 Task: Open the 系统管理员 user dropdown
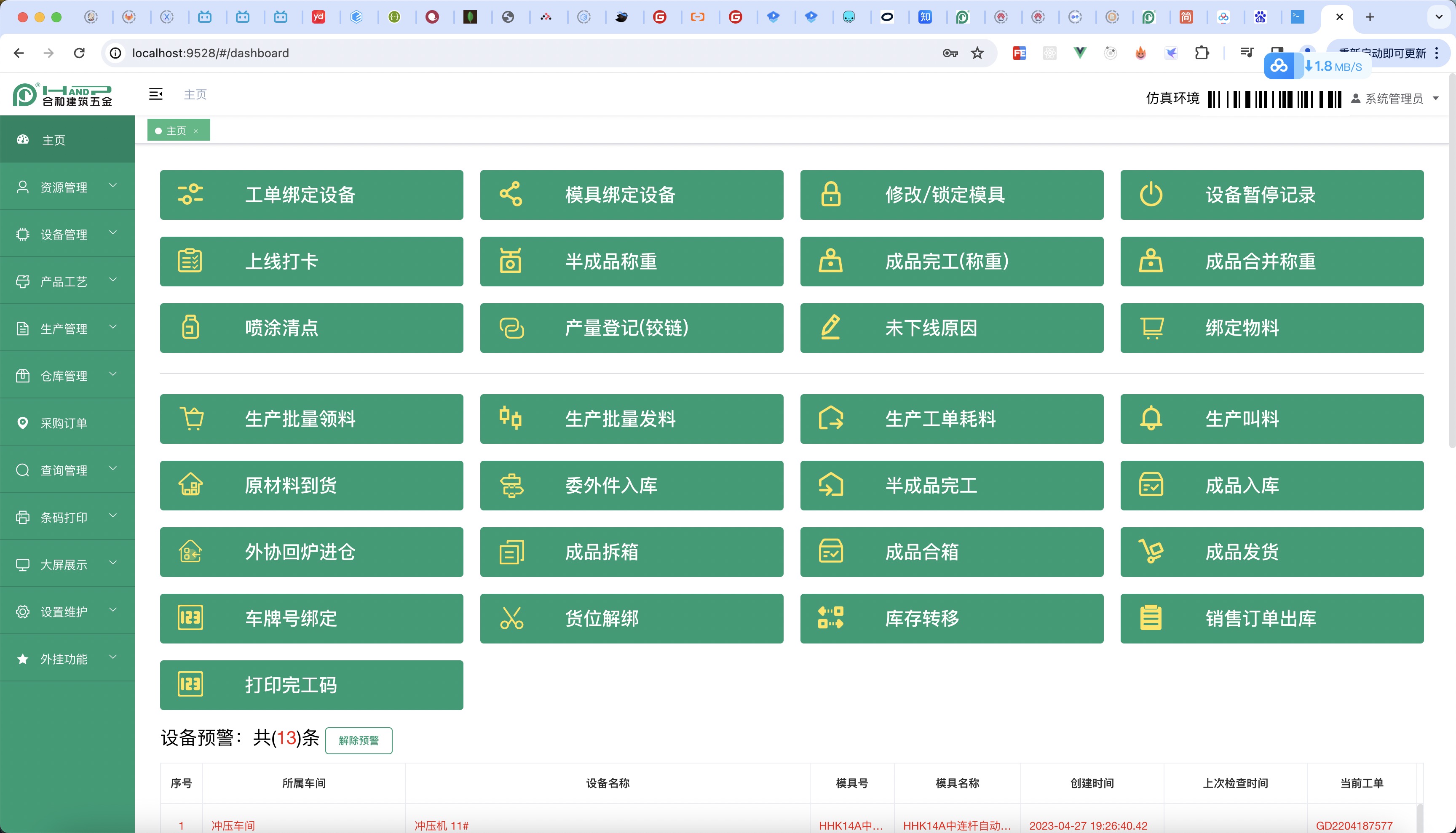click(1395, 99)
